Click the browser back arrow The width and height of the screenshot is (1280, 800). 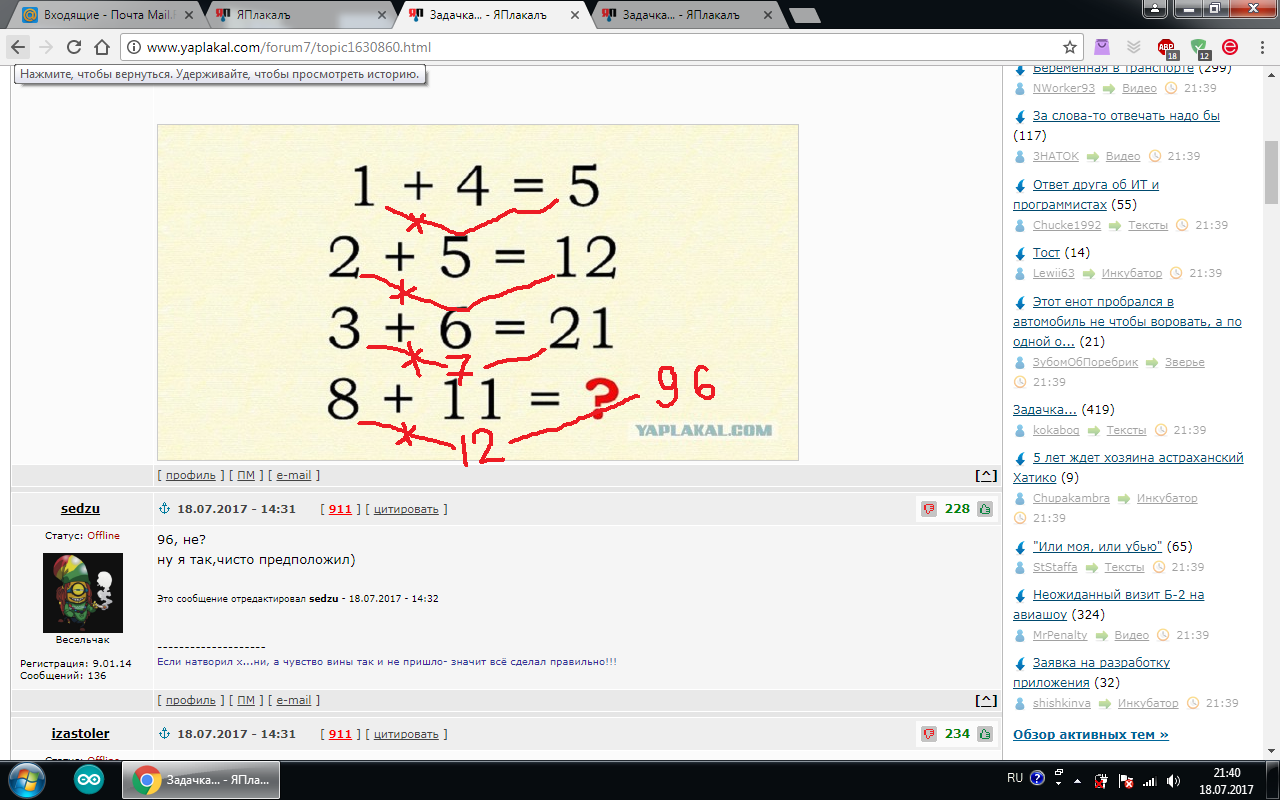(x=19, y=47)
